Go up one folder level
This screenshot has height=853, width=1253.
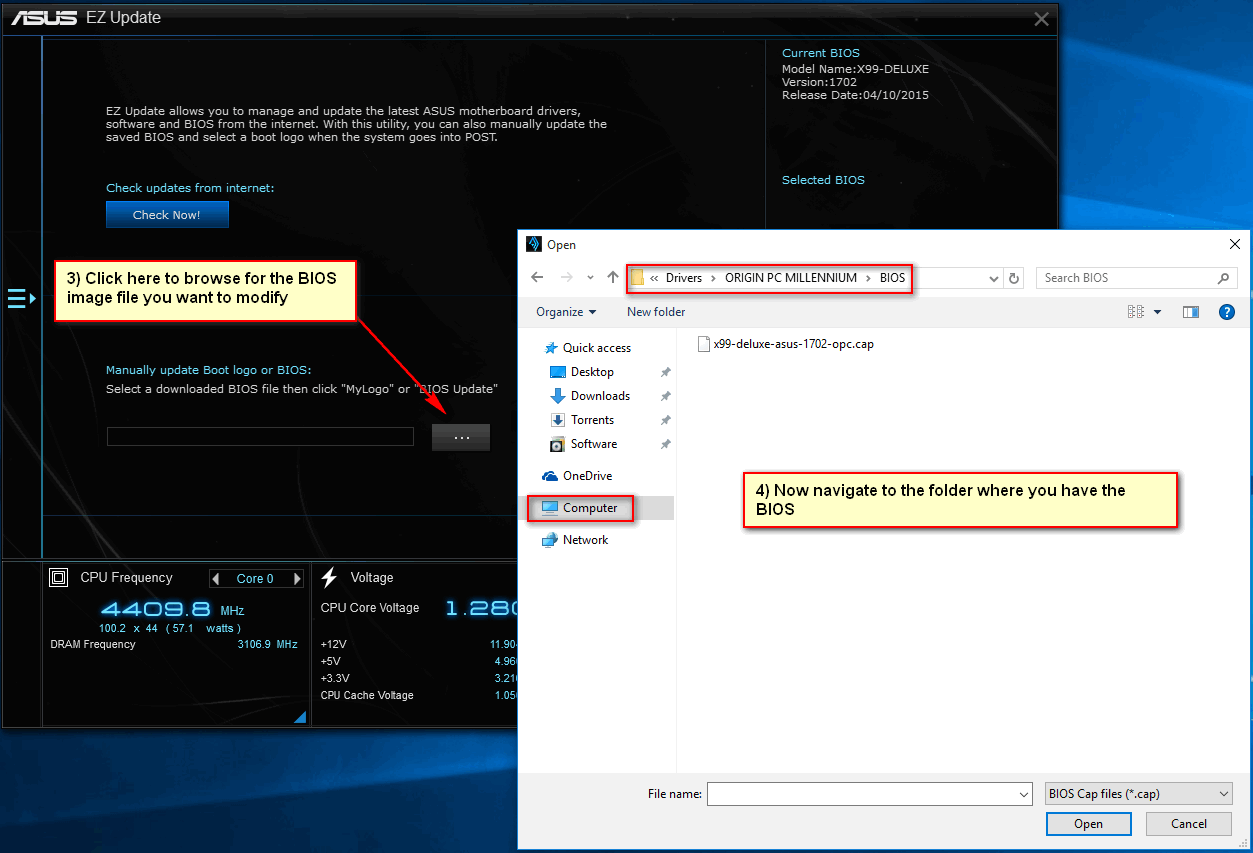[613, 278]
